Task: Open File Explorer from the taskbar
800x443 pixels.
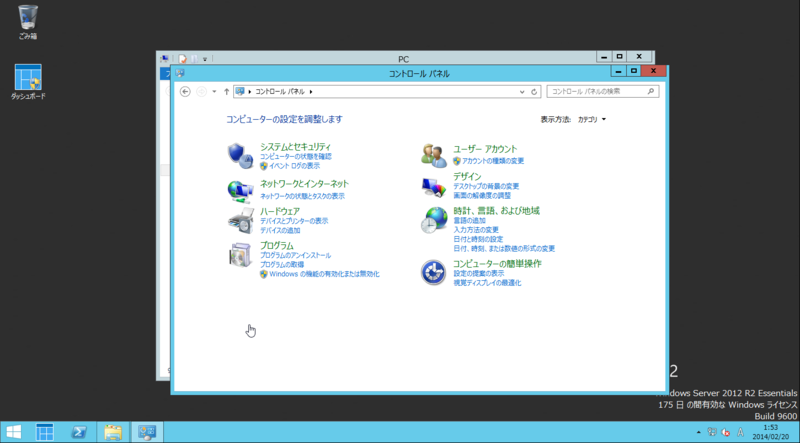Action: point(113,432)
